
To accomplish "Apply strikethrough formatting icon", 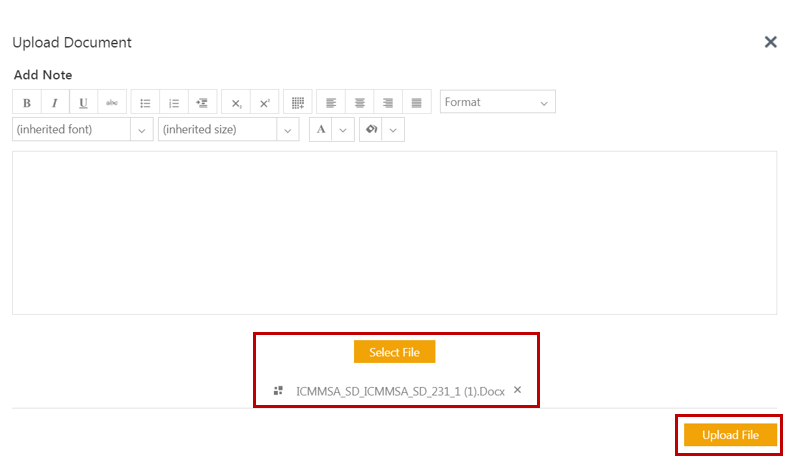I will 112,103.
